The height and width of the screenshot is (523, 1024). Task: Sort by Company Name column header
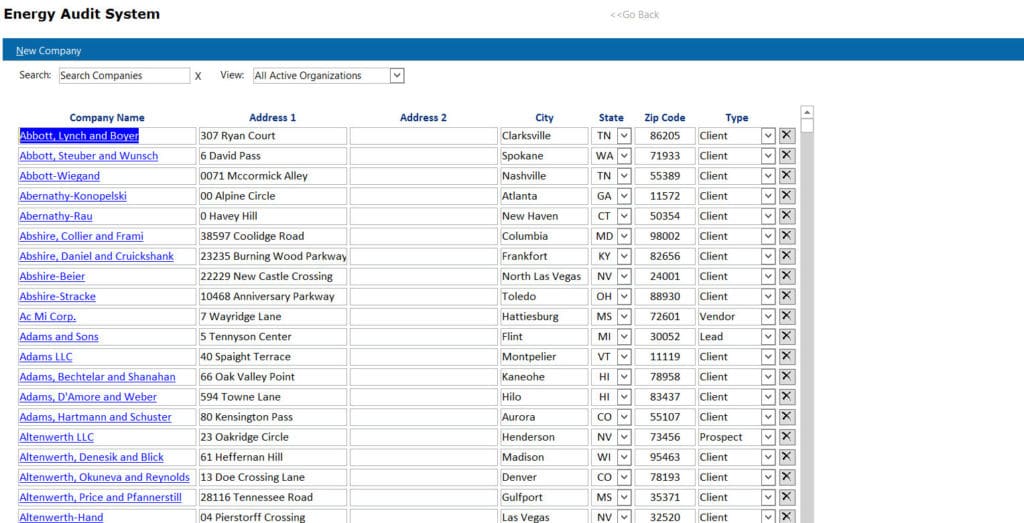click(x=107, y=118)
